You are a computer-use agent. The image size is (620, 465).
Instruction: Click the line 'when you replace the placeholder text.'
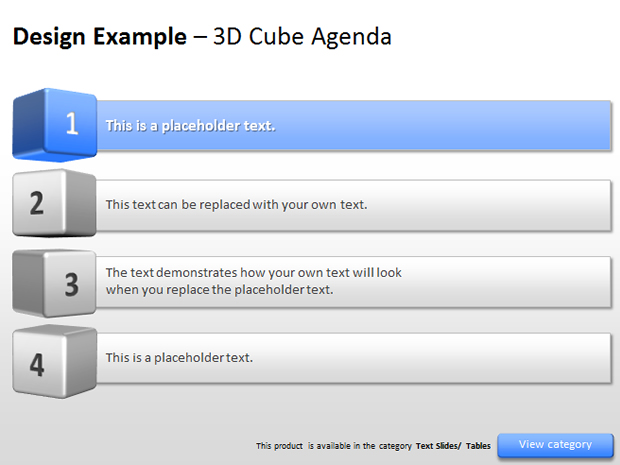click(219, 290)
